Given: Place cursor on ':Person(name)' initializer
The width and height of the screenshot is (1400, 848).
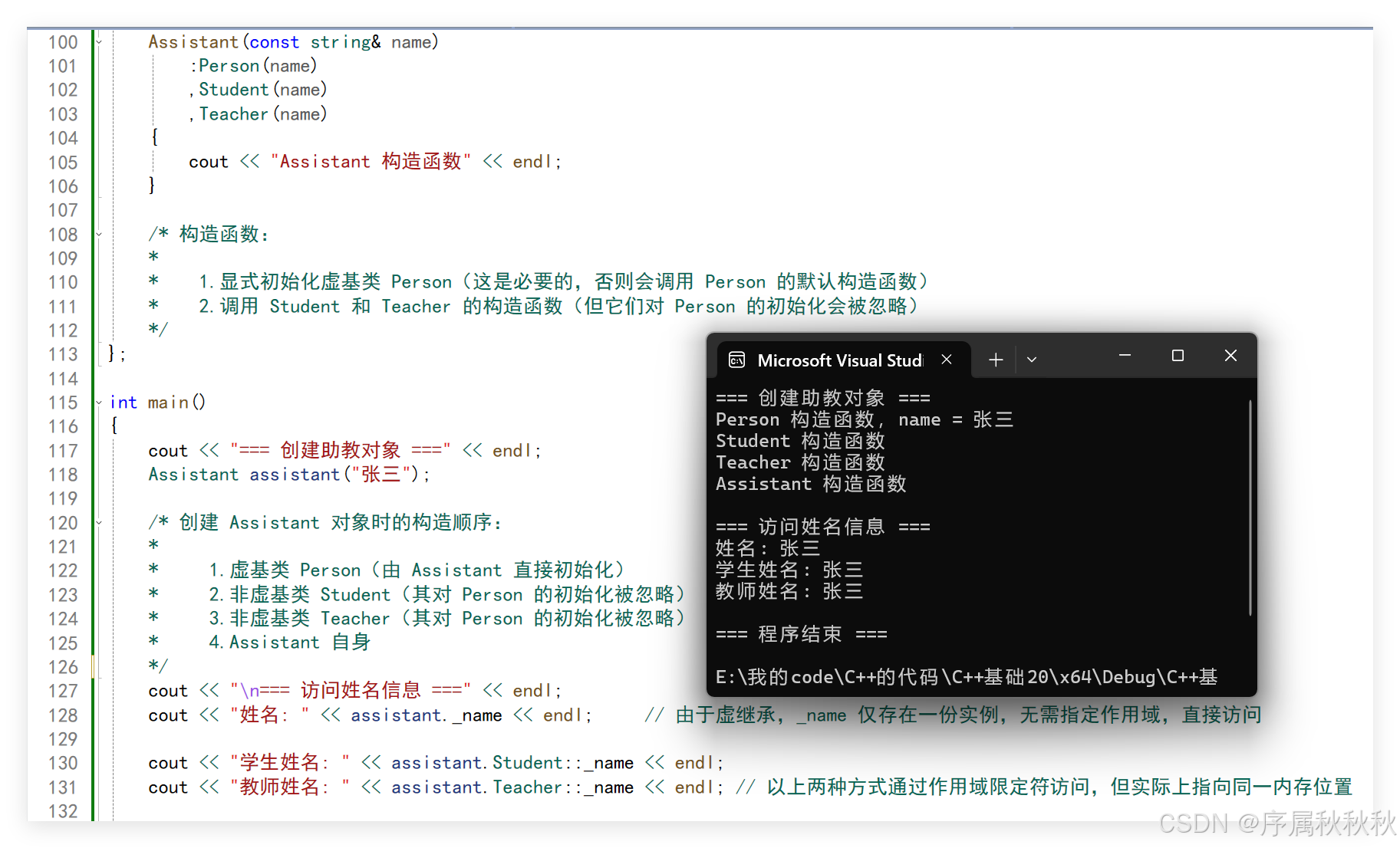Looking at the screenshot, I should [x=253, y=66].
